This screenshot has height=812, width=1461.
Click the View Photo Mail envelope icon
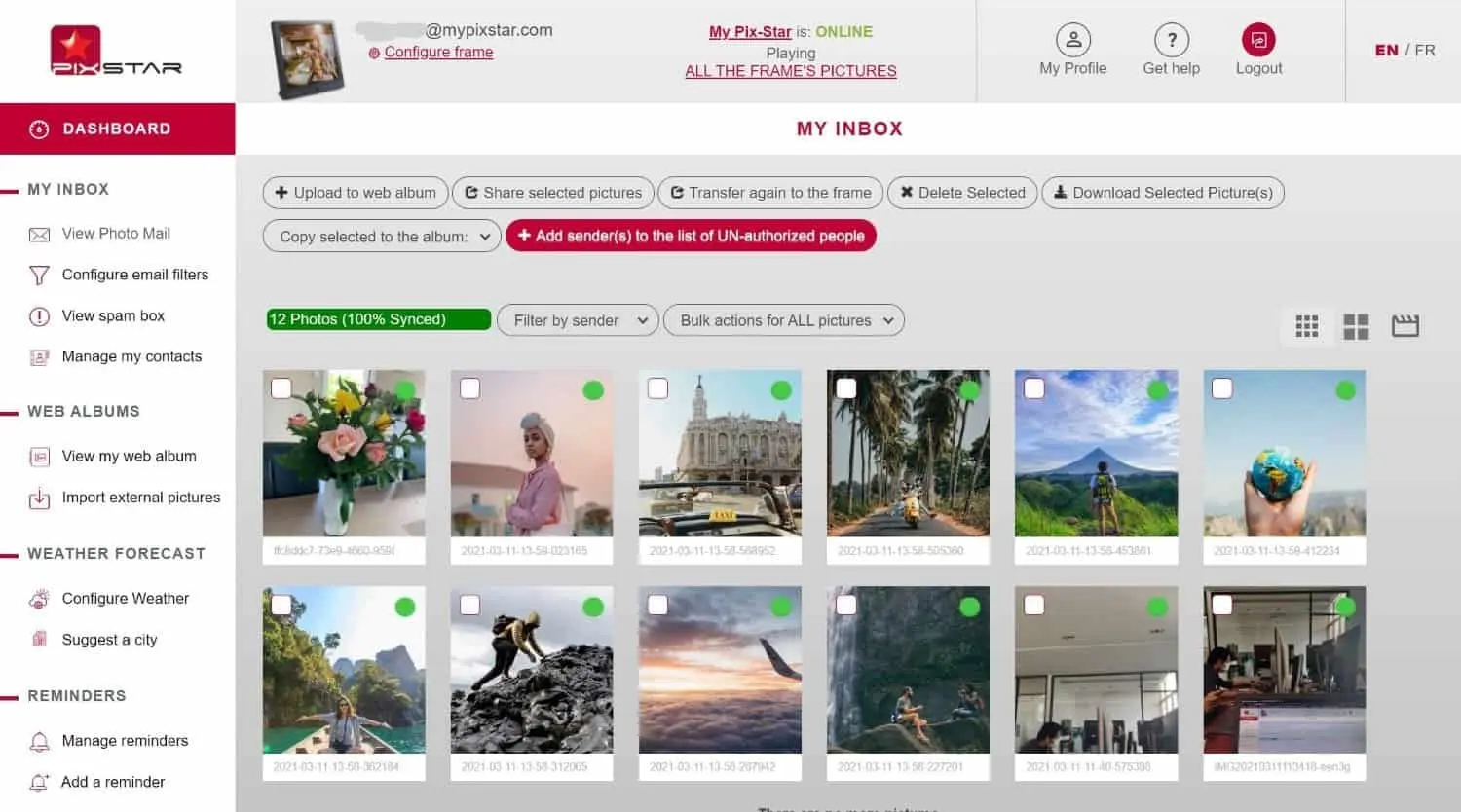click(x=39, y=235)
